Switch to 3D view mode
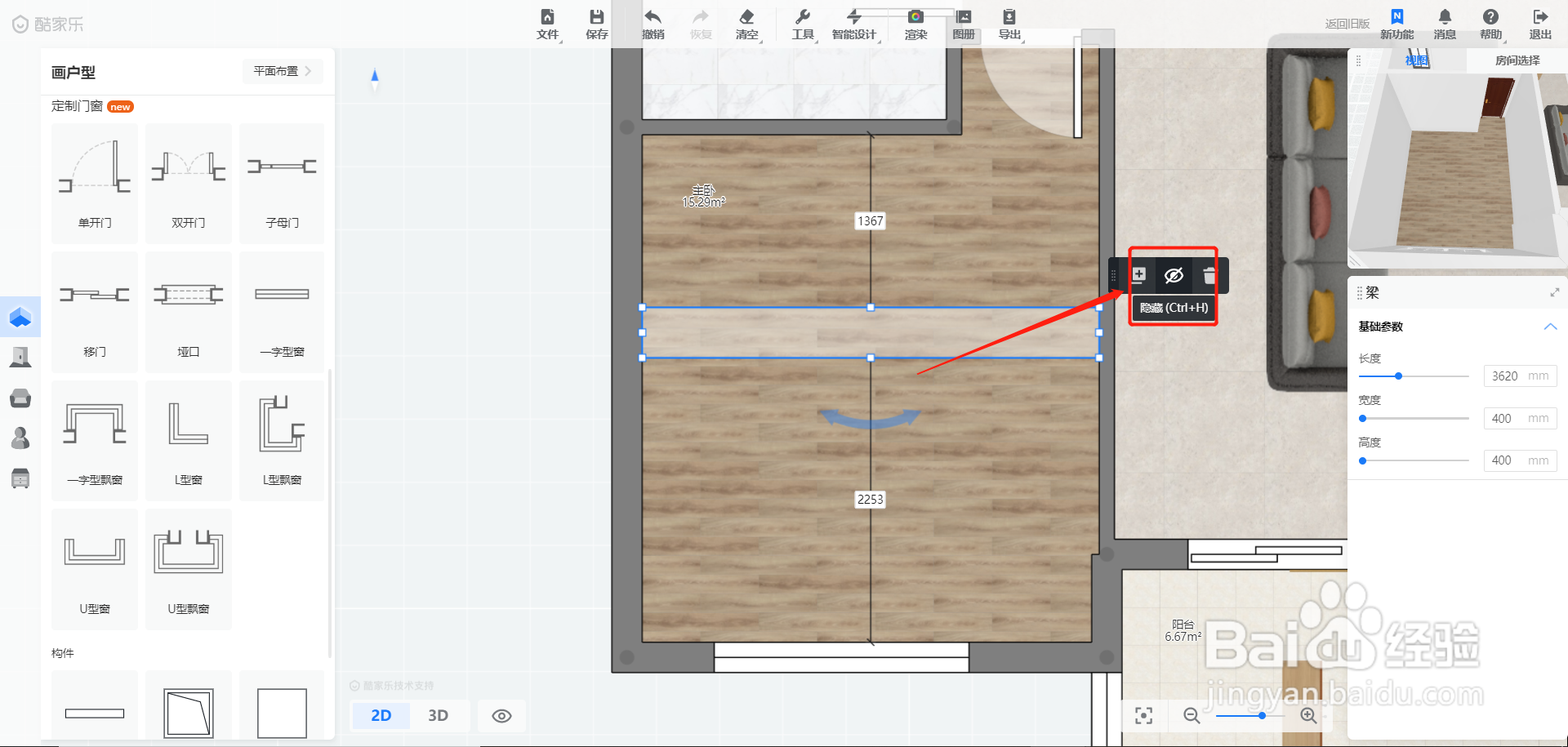1568x747 pixels. click(x=439, y=716)
